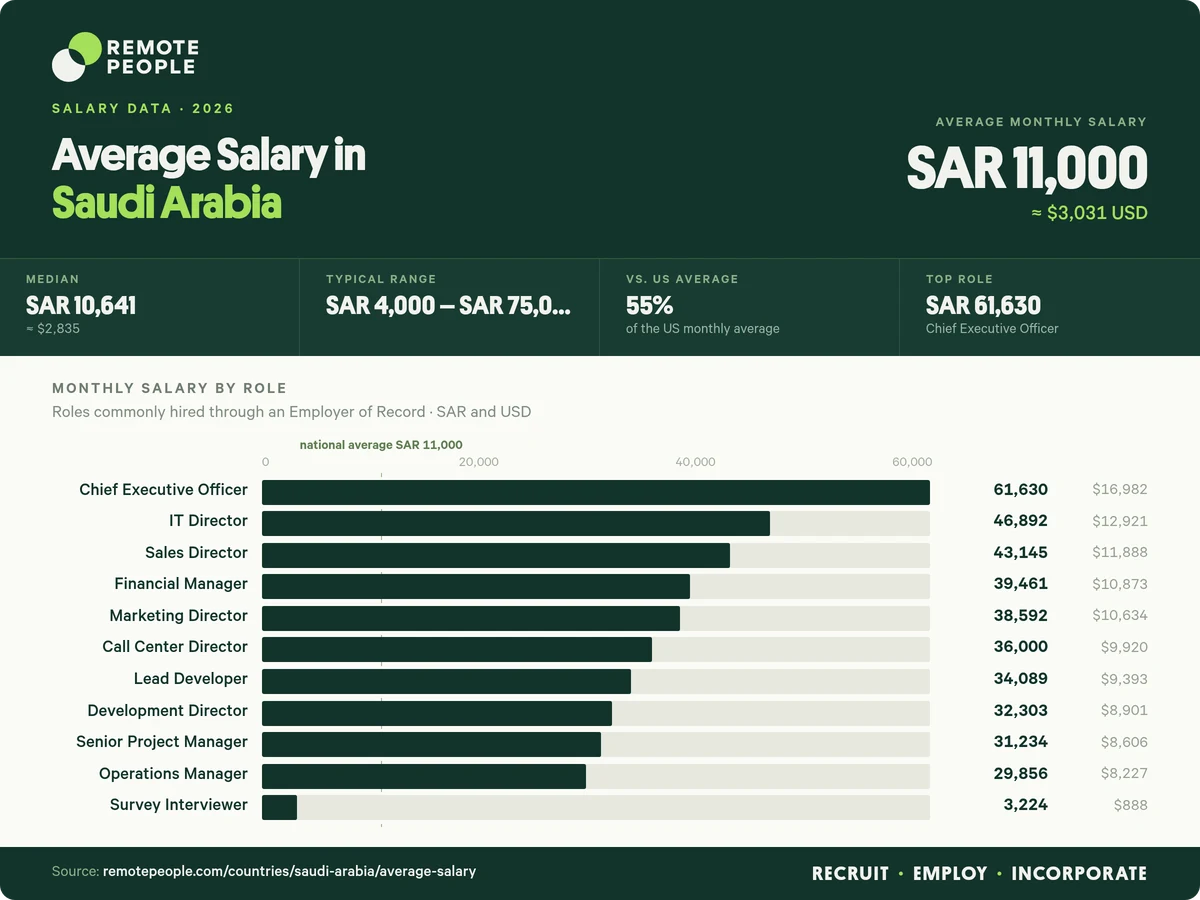1200x900 pixels.
Task: Click the EMPLOY footer word
Action: click(950, 873)
